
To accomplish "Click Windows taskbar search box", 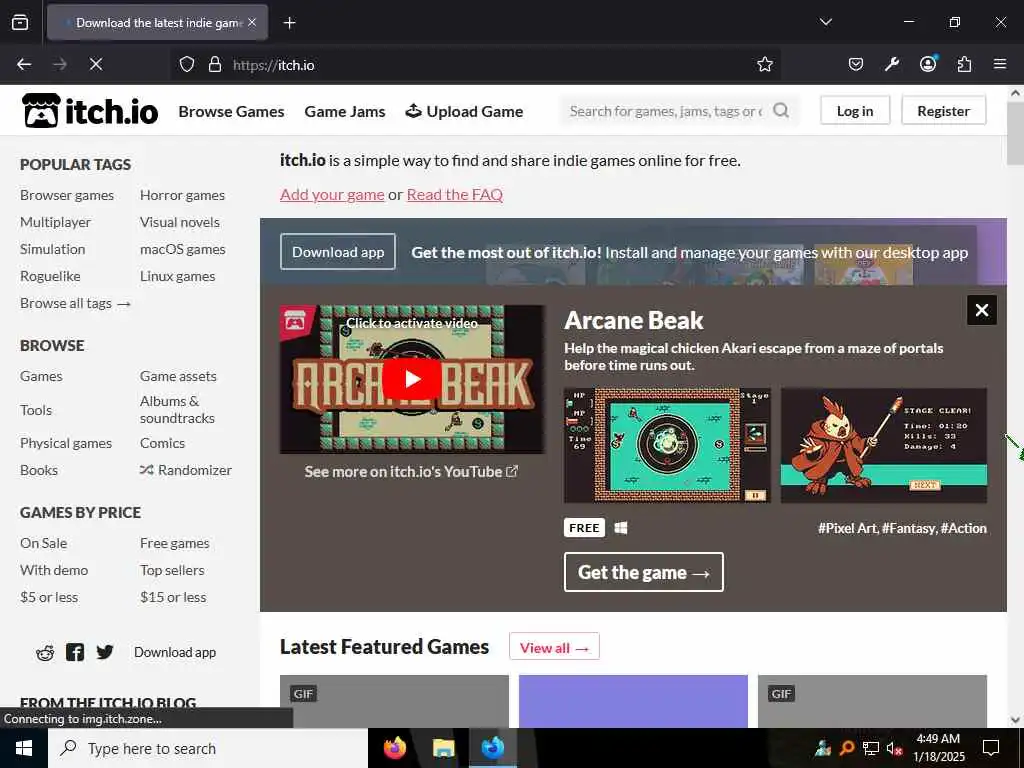I will 208,748.
